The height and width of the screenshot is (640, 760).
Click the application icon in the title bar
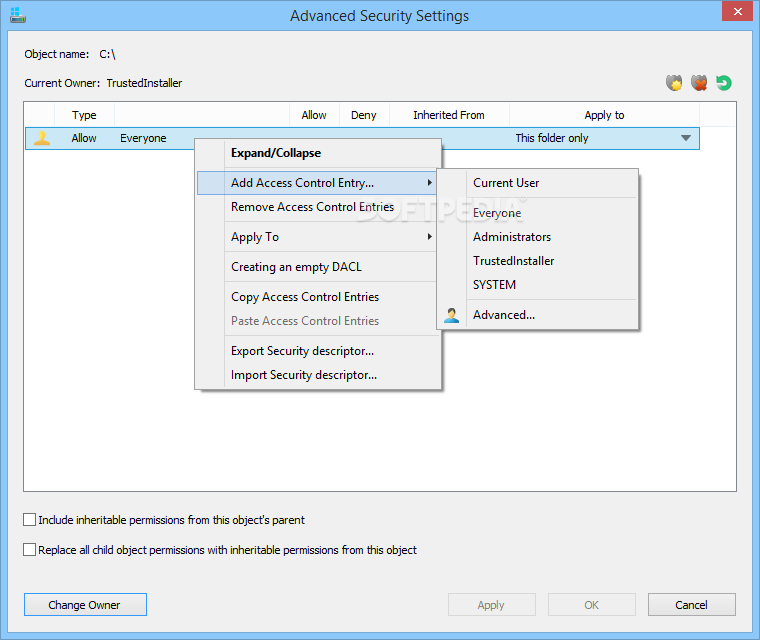tap(17, 15)
